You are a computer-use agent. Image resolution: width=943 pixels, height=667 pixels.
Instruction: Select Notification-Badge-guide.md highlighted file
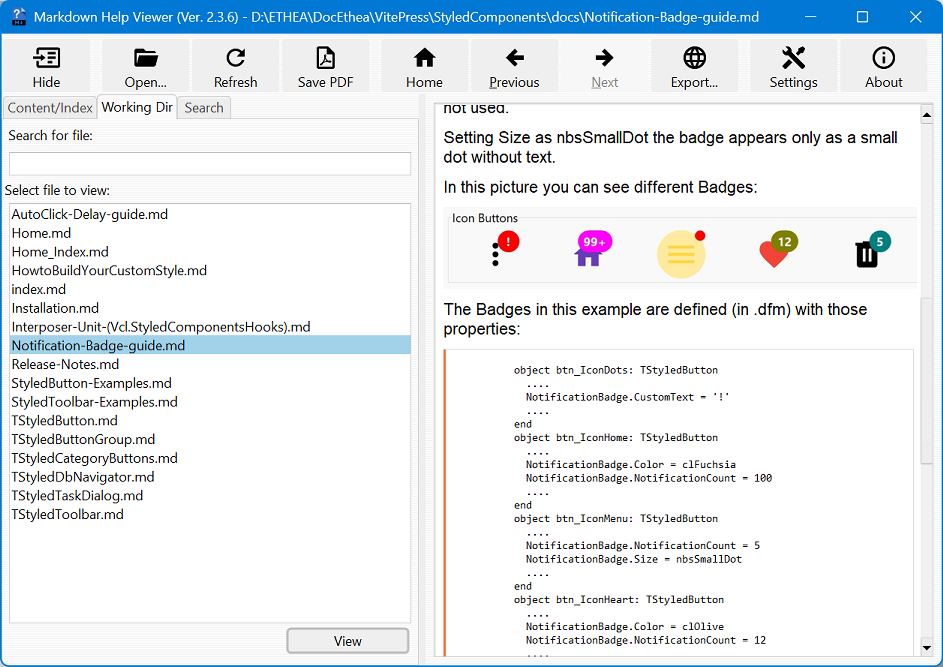point(210,345)
